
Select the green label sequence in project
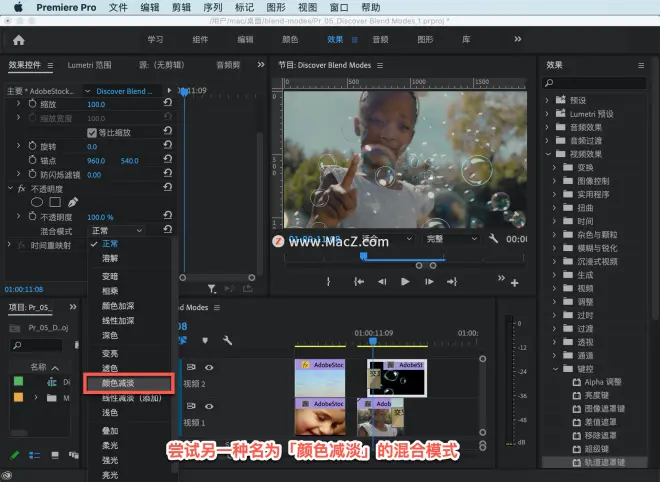[19, 381]
